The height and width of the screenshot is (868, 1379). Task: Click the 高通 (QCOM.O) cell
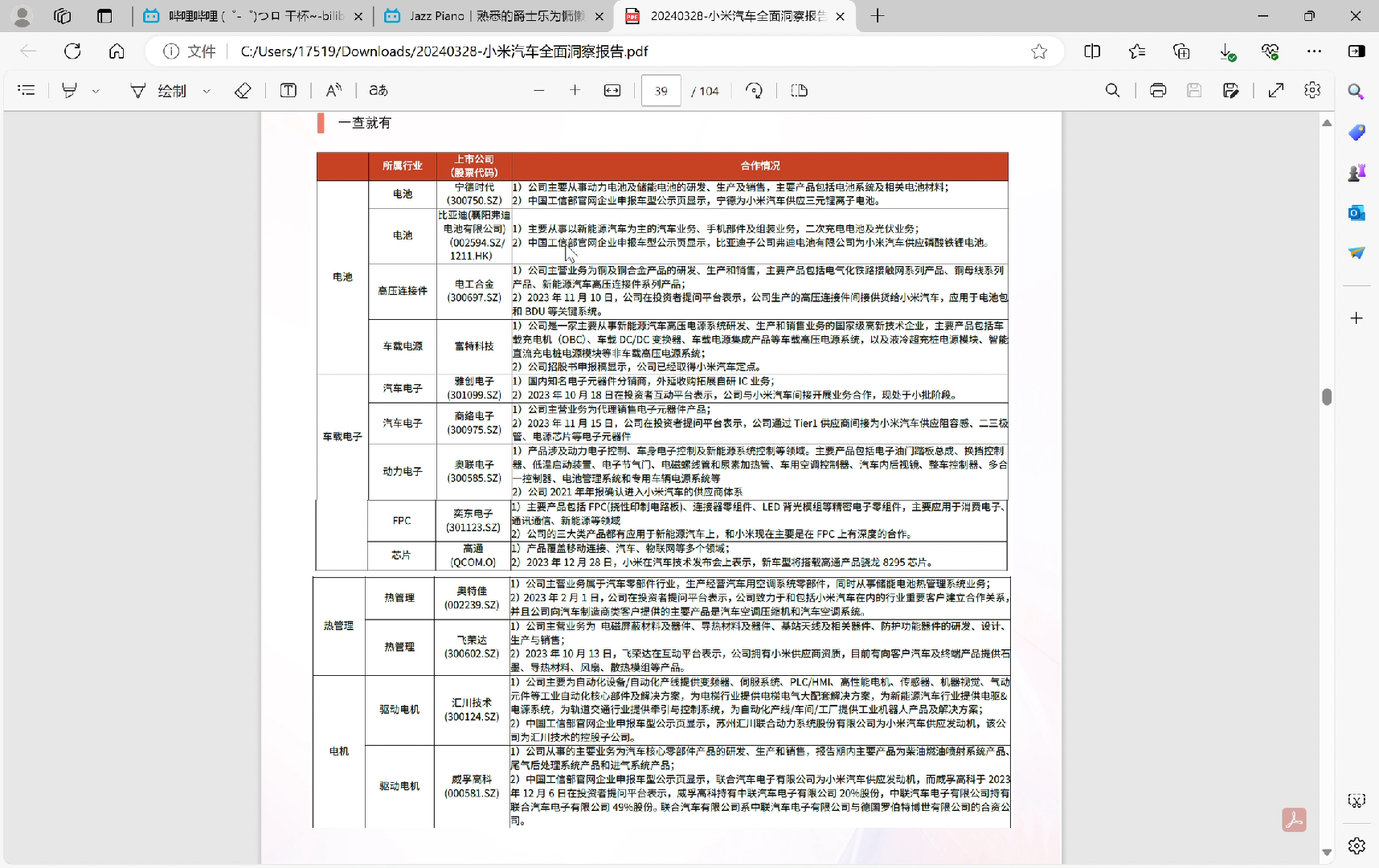473,555
